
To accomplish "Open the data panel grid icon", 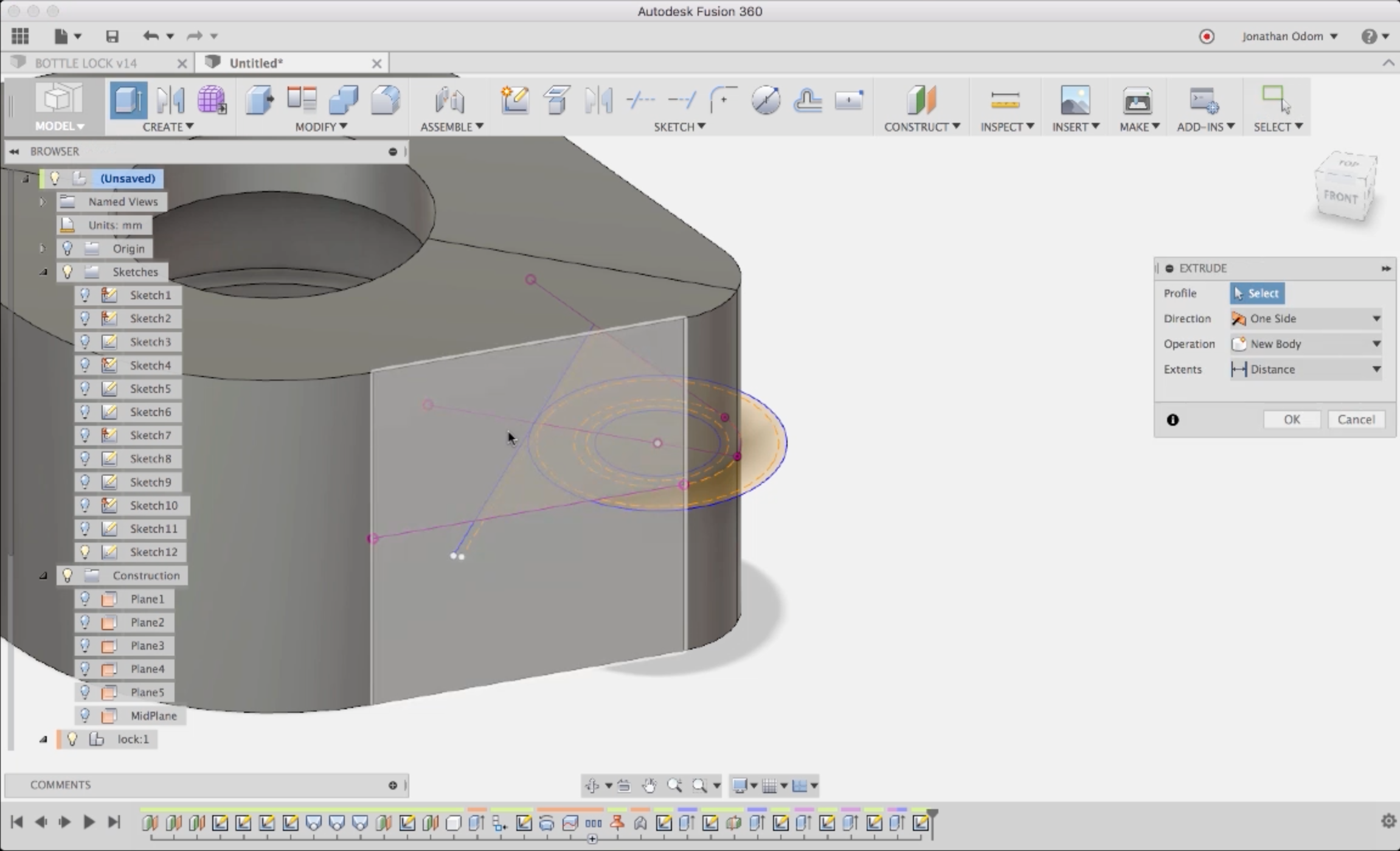I will click(20, 36).
